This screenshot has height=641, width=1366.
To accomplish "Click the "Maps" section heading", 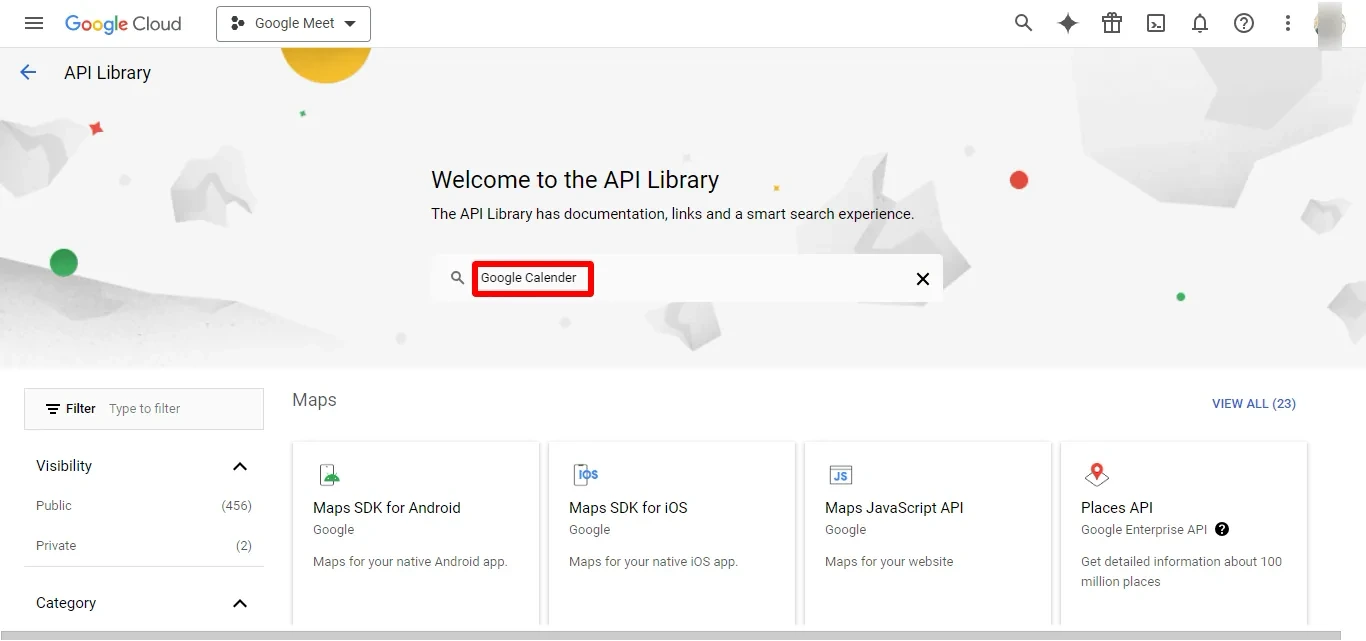I will pos(314,400).
